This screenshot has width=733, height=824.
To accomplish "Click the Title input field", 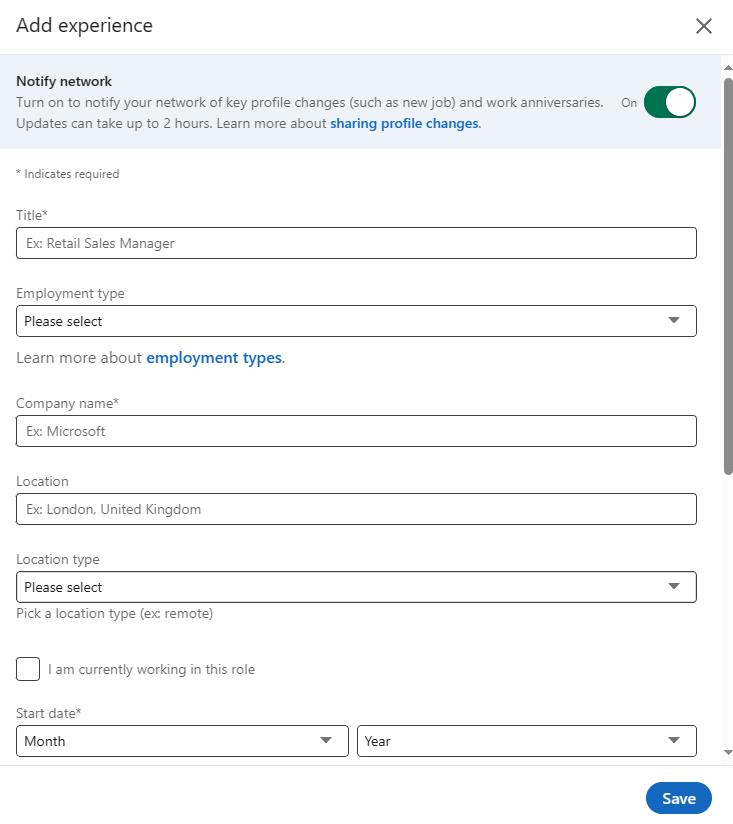I will pos(356,243).
